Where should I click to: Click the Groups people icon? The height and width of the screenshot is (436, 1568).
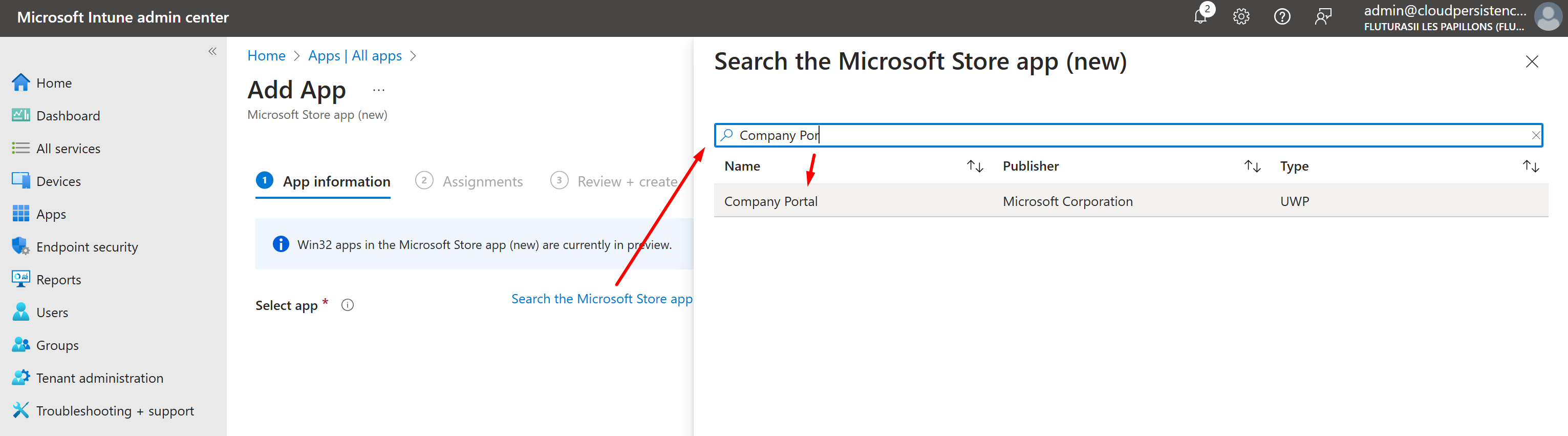[x=20, y=345]
